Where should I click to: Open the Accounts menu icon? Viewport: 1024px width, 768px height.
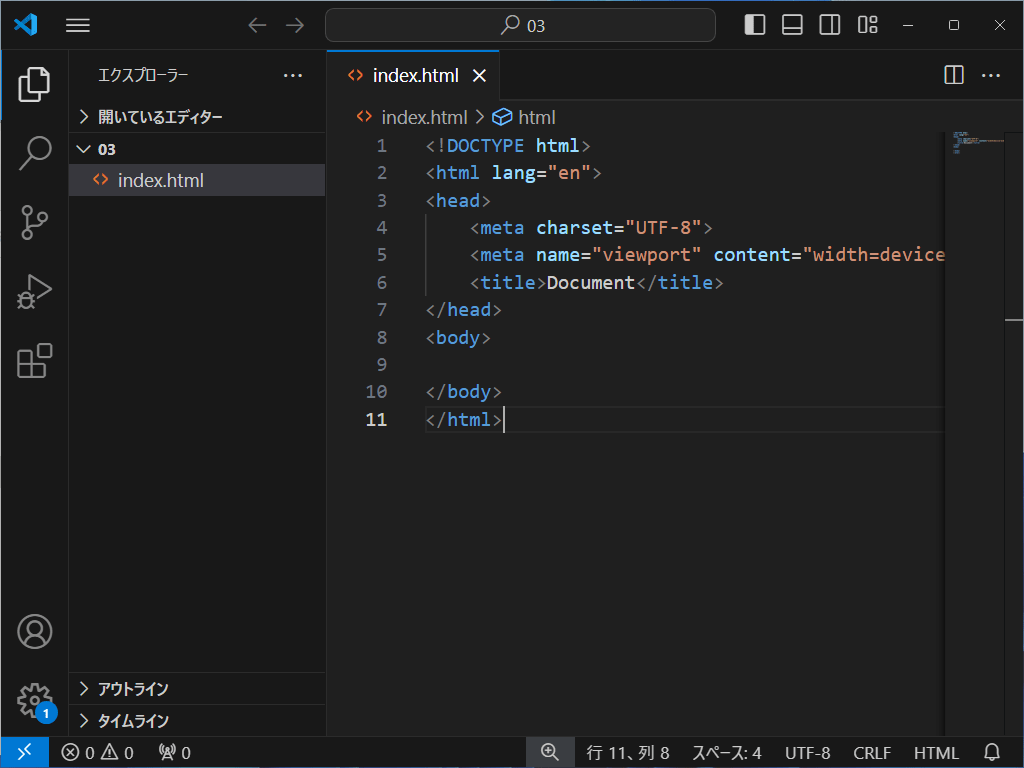[34, 631]
